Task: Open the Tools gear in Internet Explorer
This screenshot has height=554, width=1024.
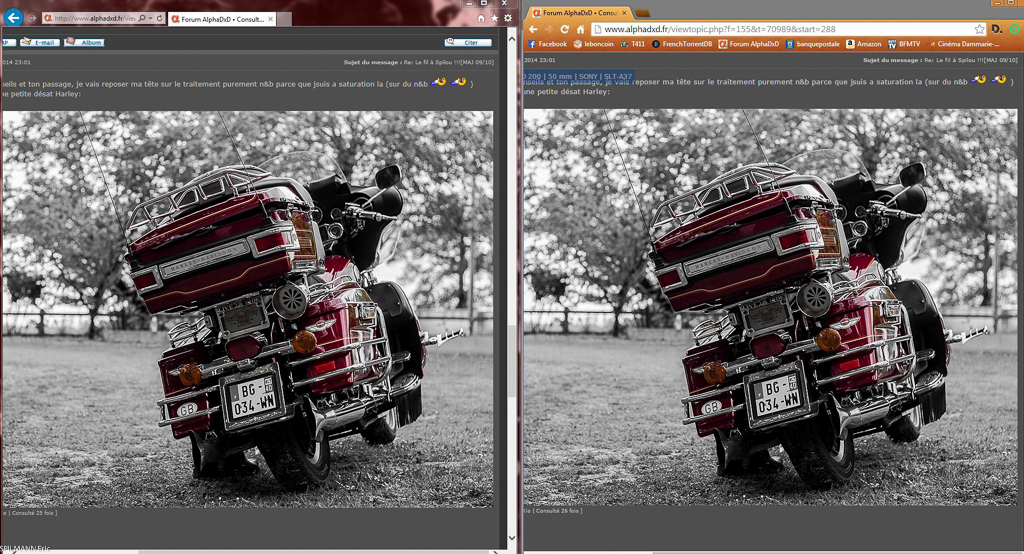Action: [507, 18]
